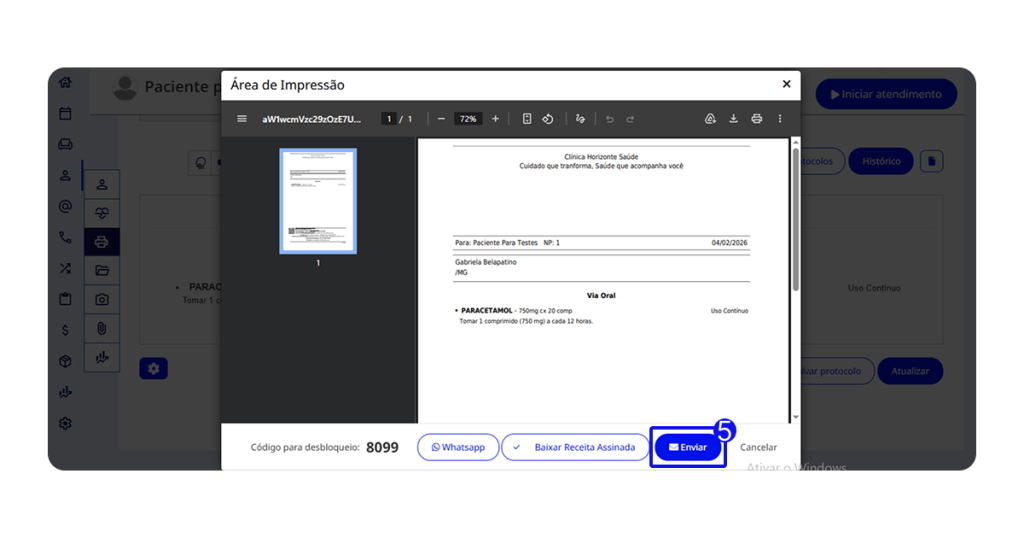Print the PDF using the printer icon
Screen dimensions: 1024x538
pyautogui.click(x=756, y=119)
